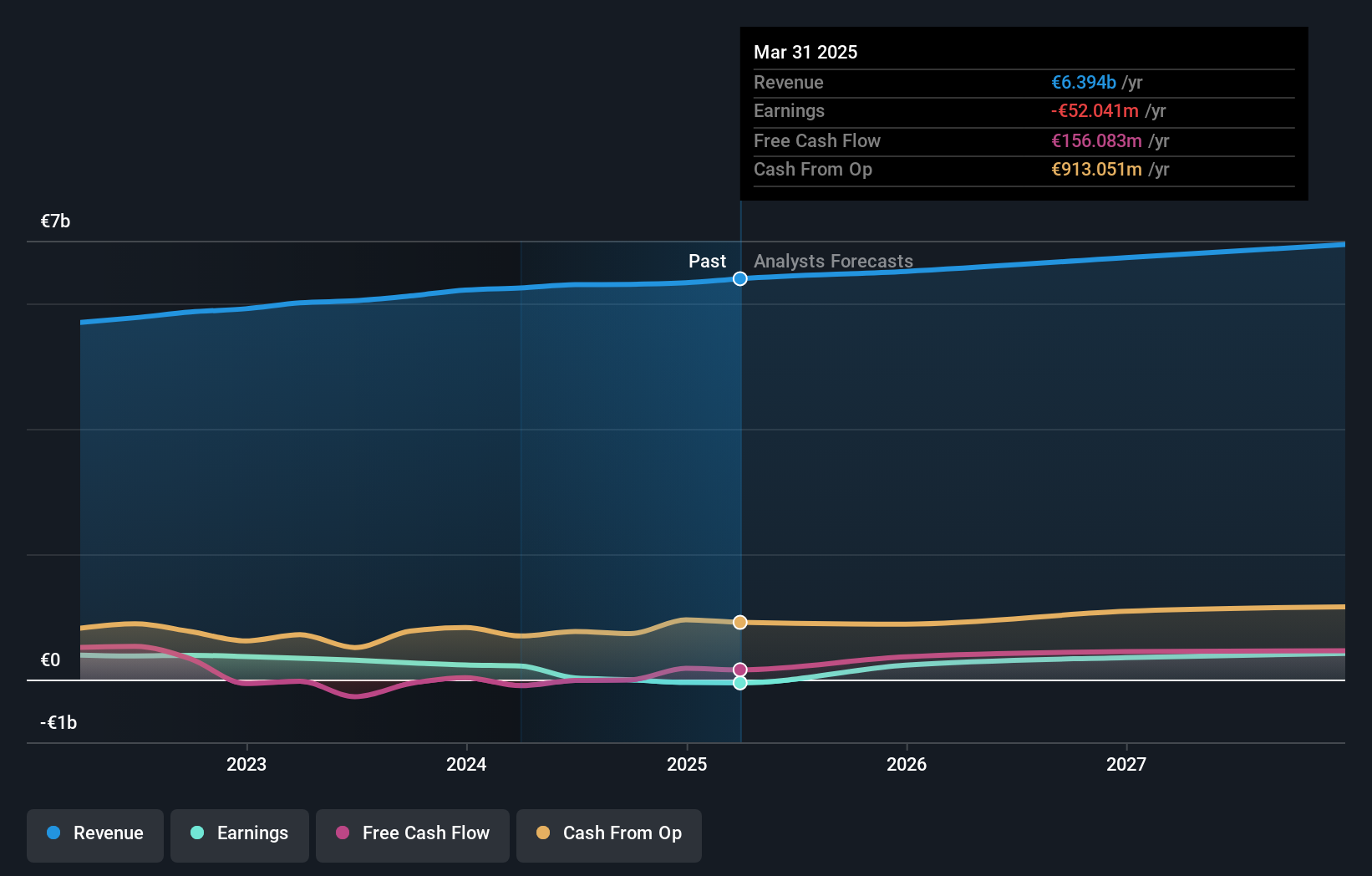Screen dimensions: 1372x876
Task: Click the 2026 axis label
Action: pyautogui.click(x=907, y=764)
